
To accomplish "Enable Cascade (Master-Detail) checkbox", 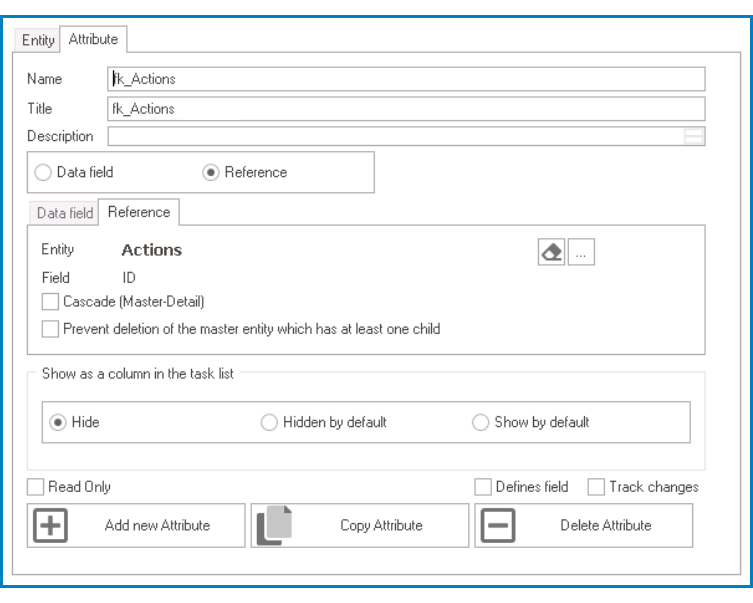I will point(50,302).
